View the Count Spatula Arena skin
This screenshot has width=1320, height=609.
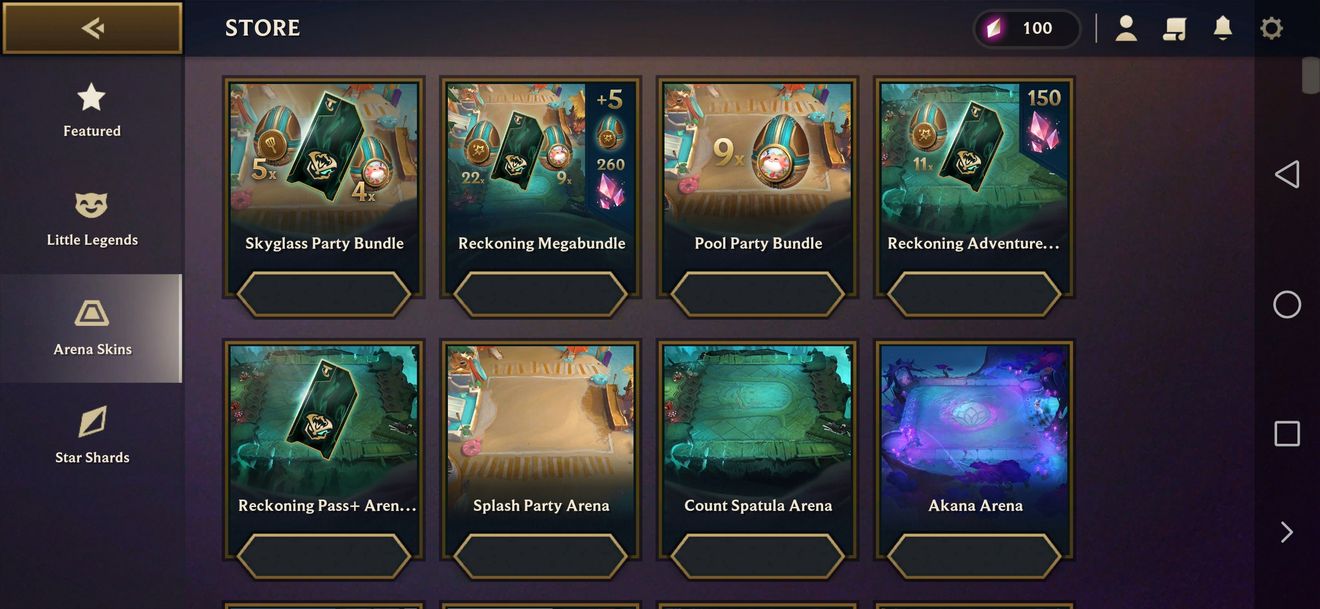[x=758, y=450]
